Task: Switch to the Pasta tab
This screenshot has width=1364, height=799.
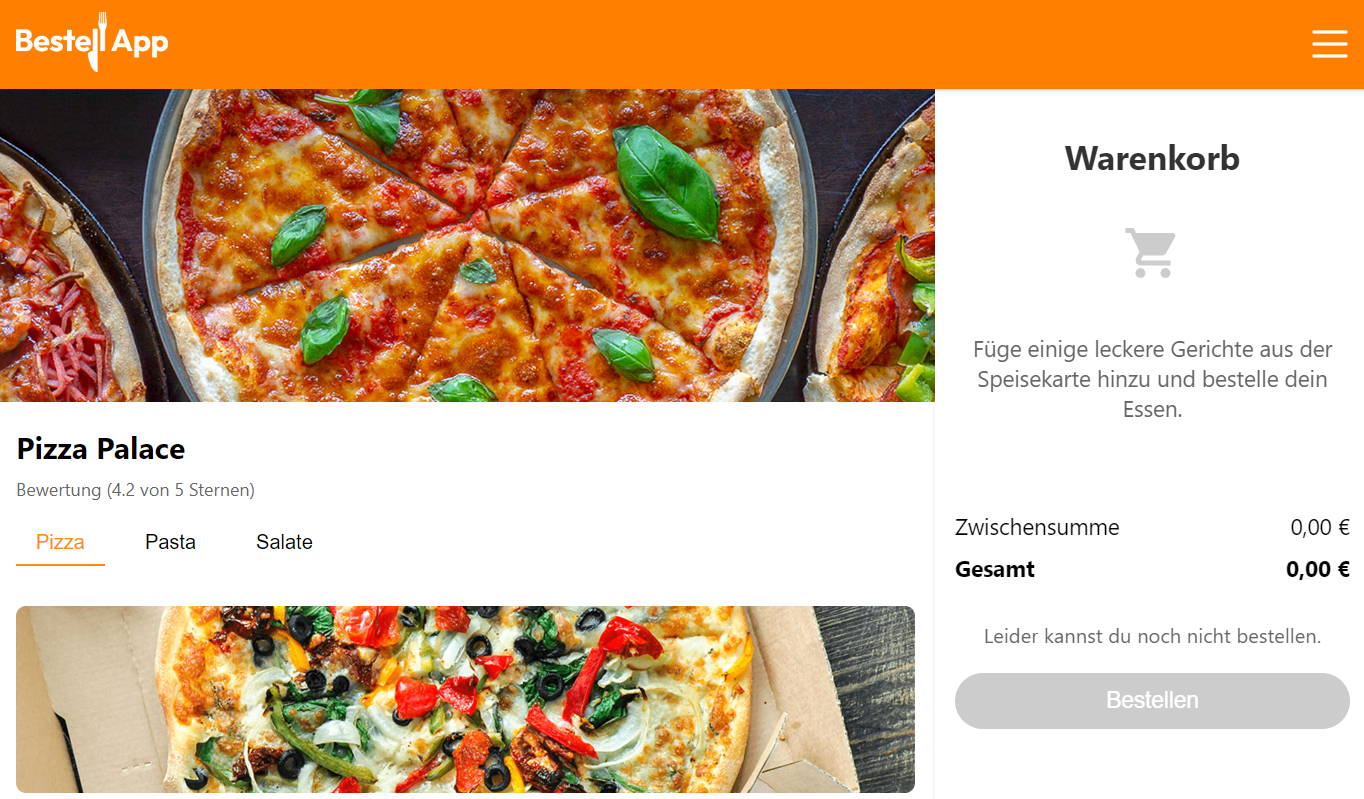Action: [x=170, y=542]
